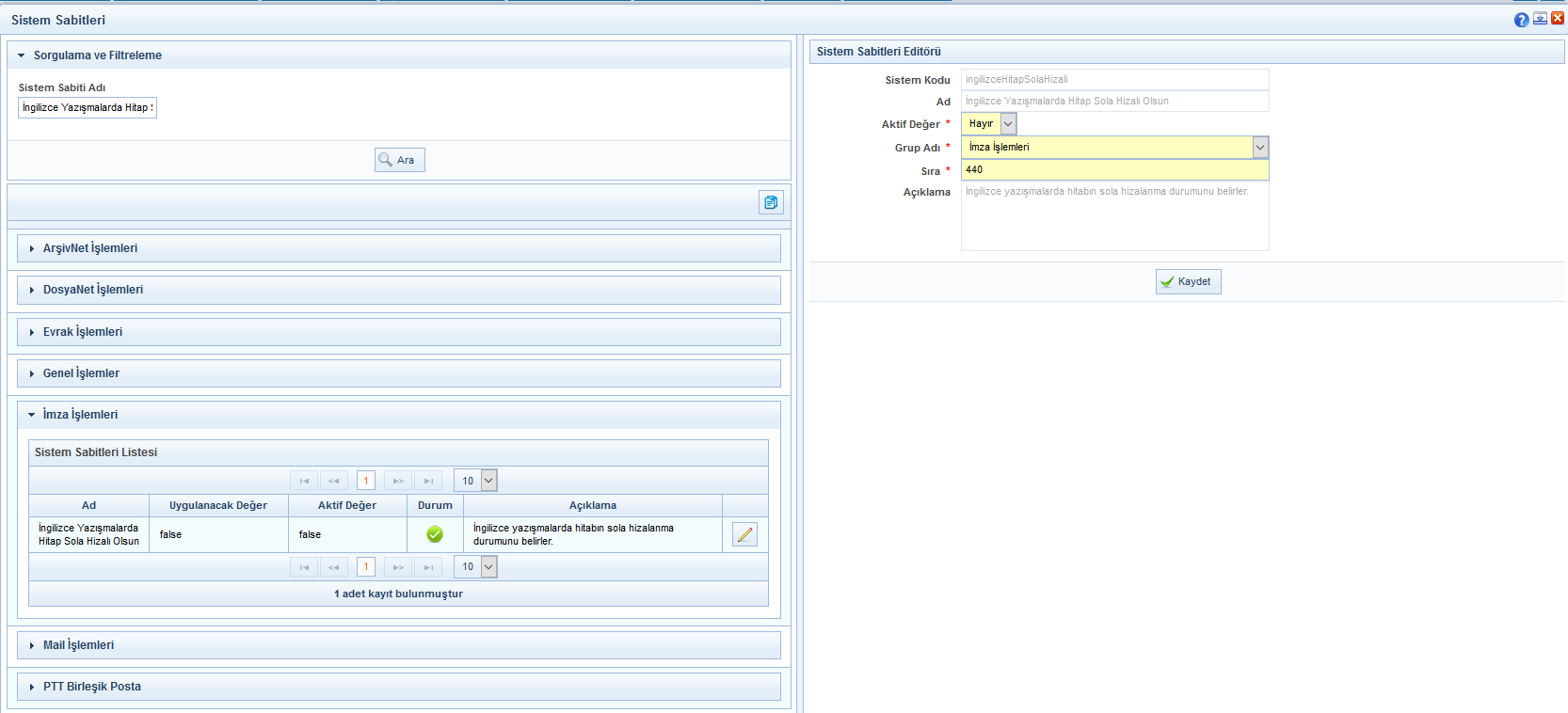Image resolution: width=1568 pixels, height=713 pixels.
Task: Click the dock window icon beside help
Action: pos(1540,19)
